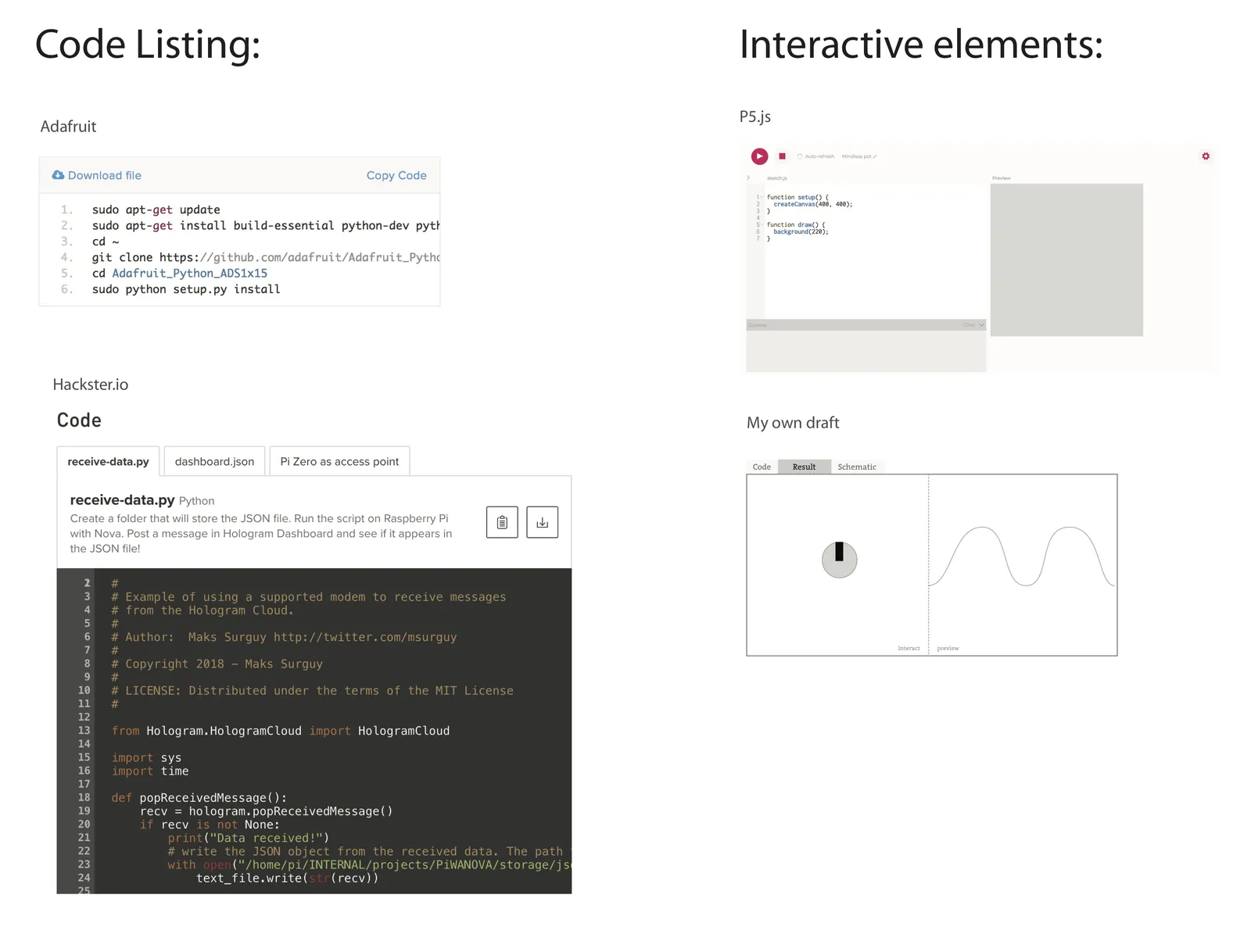Screen dimensions: 1251x952
Task: Toggle the Auto-refresh checkbox
Action: pos(800,156)
